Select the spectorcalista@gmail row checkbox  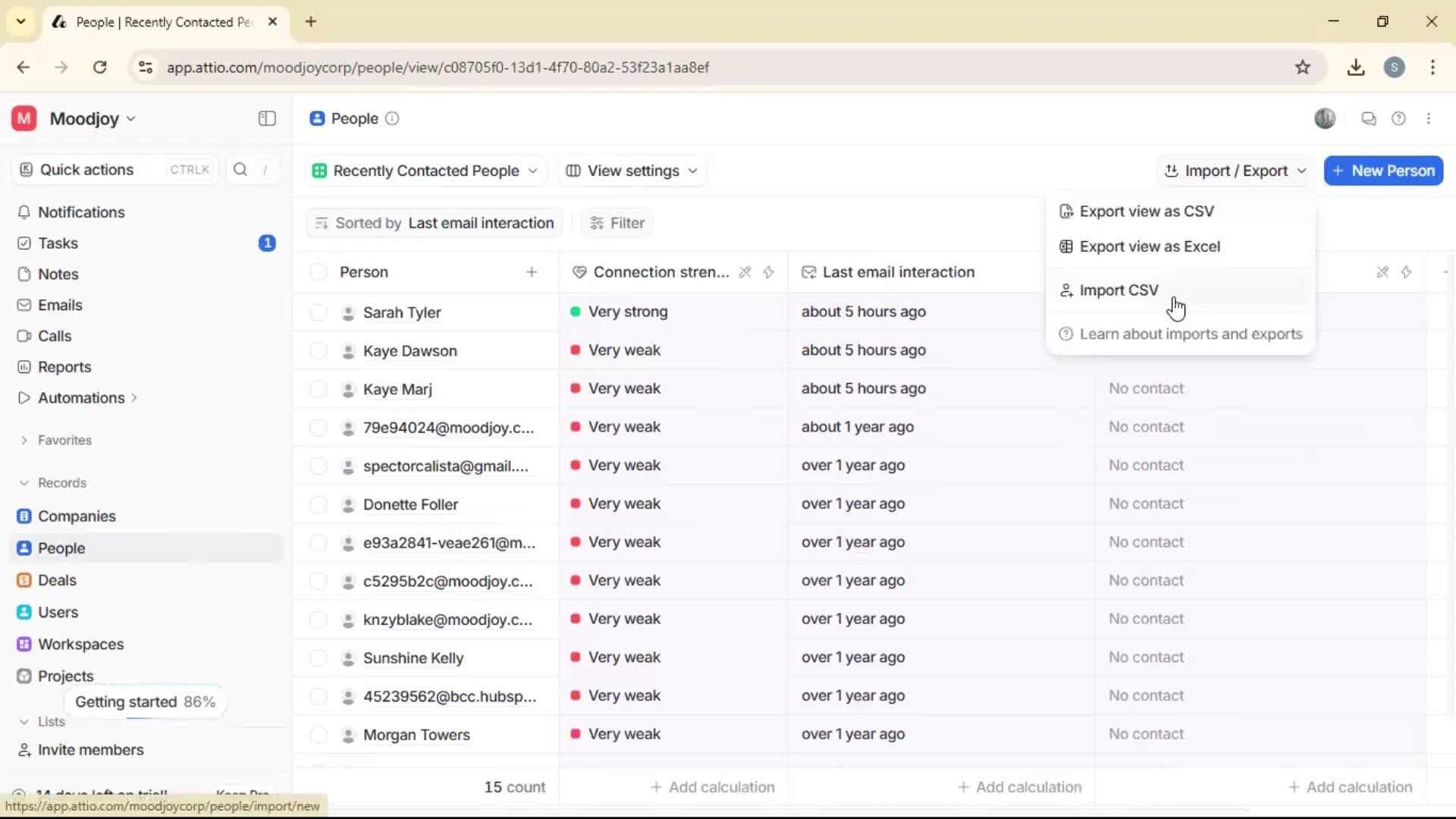(318, 466)
